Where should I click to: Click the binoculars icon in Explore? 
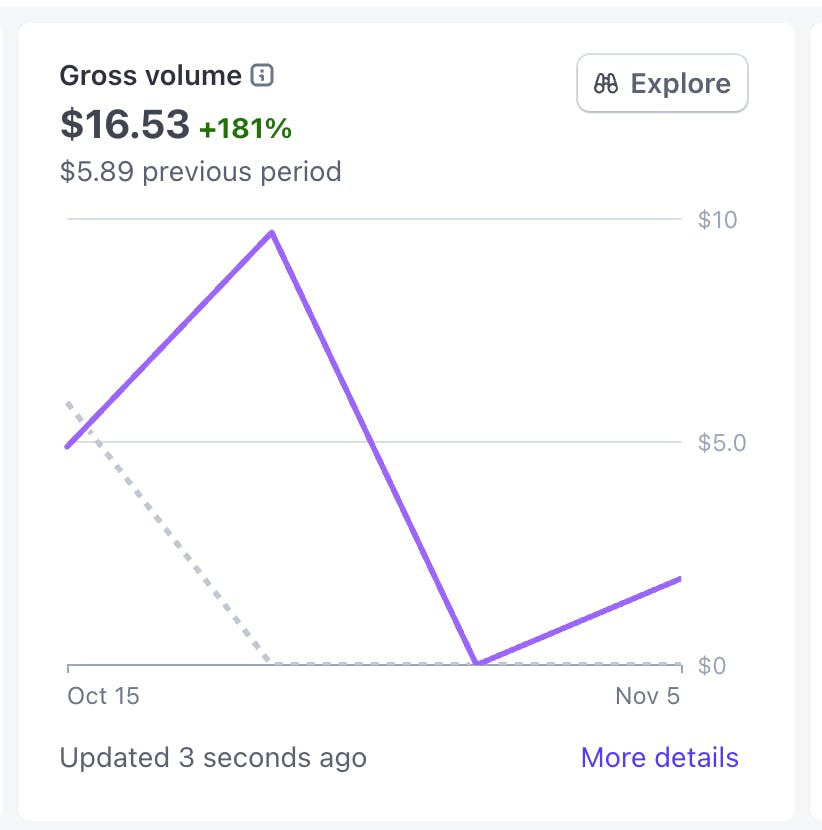coord(606,84)
